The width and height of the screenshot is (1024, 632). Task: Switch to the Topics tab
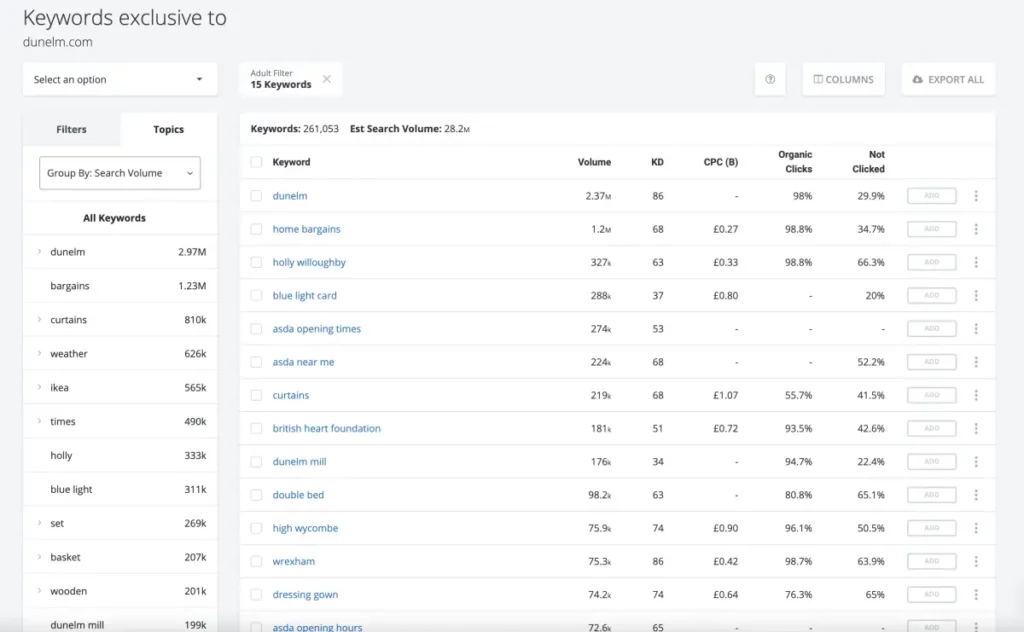(x=168, y=129)
